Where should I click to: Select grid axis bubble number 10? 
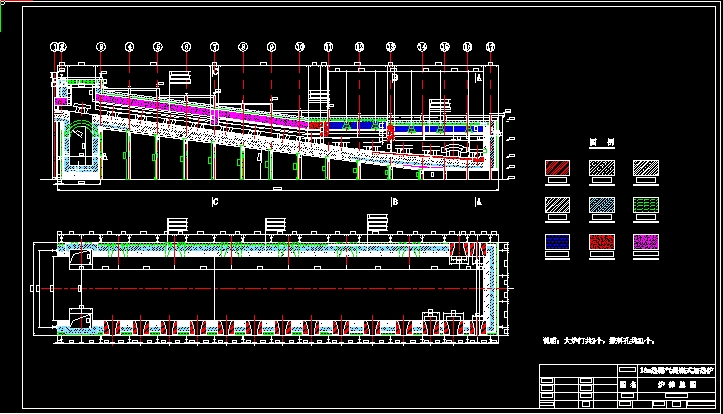(x=300, y=47)
